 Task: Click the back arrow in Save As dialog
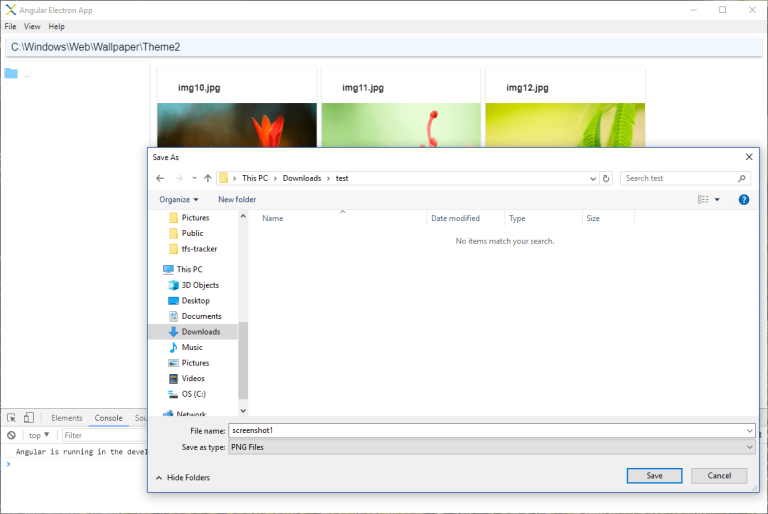click(x=160, y=178)
